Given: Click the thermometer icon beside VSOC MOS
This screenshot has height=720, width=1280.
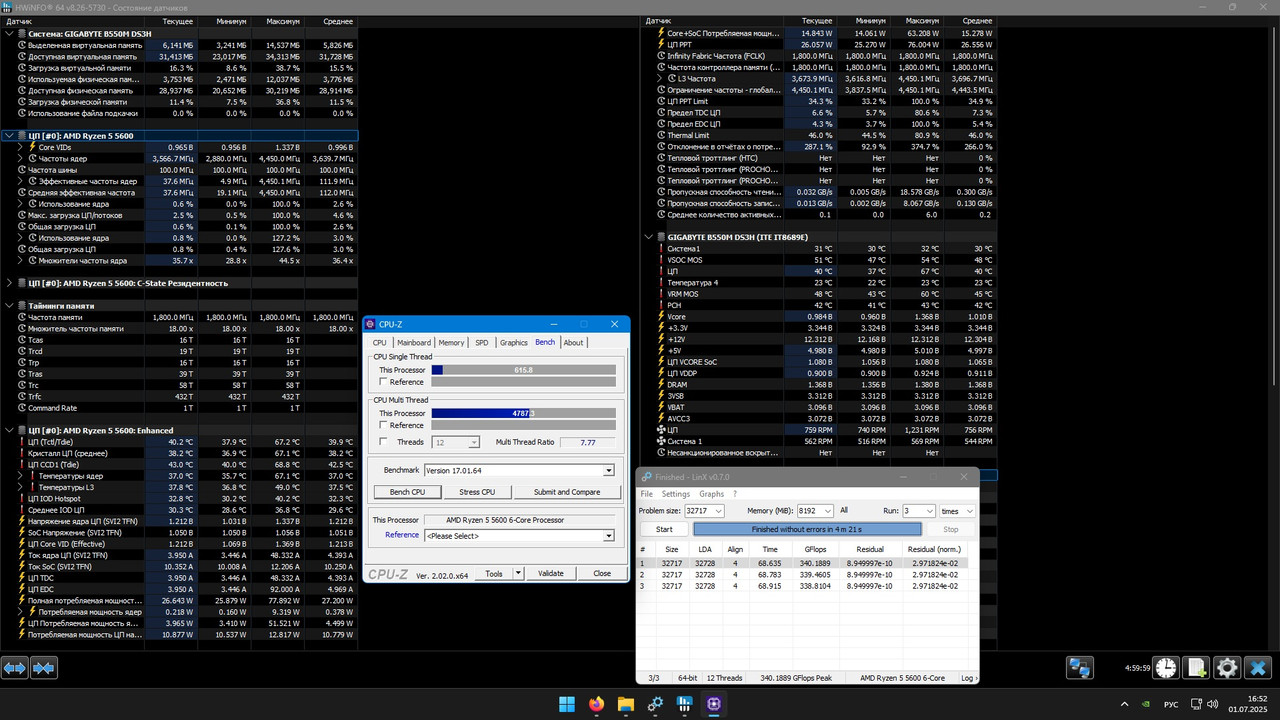Looking at the screenshot, I should 660,260.
